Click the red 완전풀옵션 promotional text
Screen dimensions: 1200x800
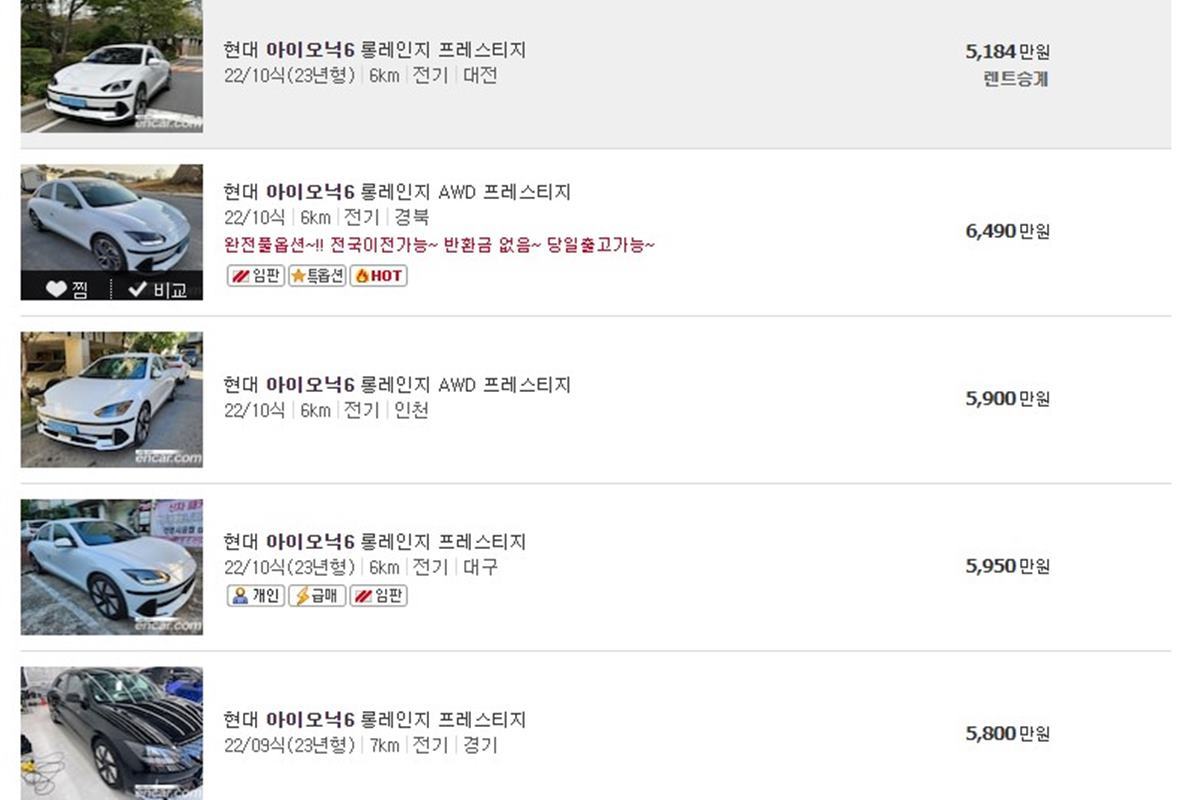pyautogui.click(x=440, y=244)
